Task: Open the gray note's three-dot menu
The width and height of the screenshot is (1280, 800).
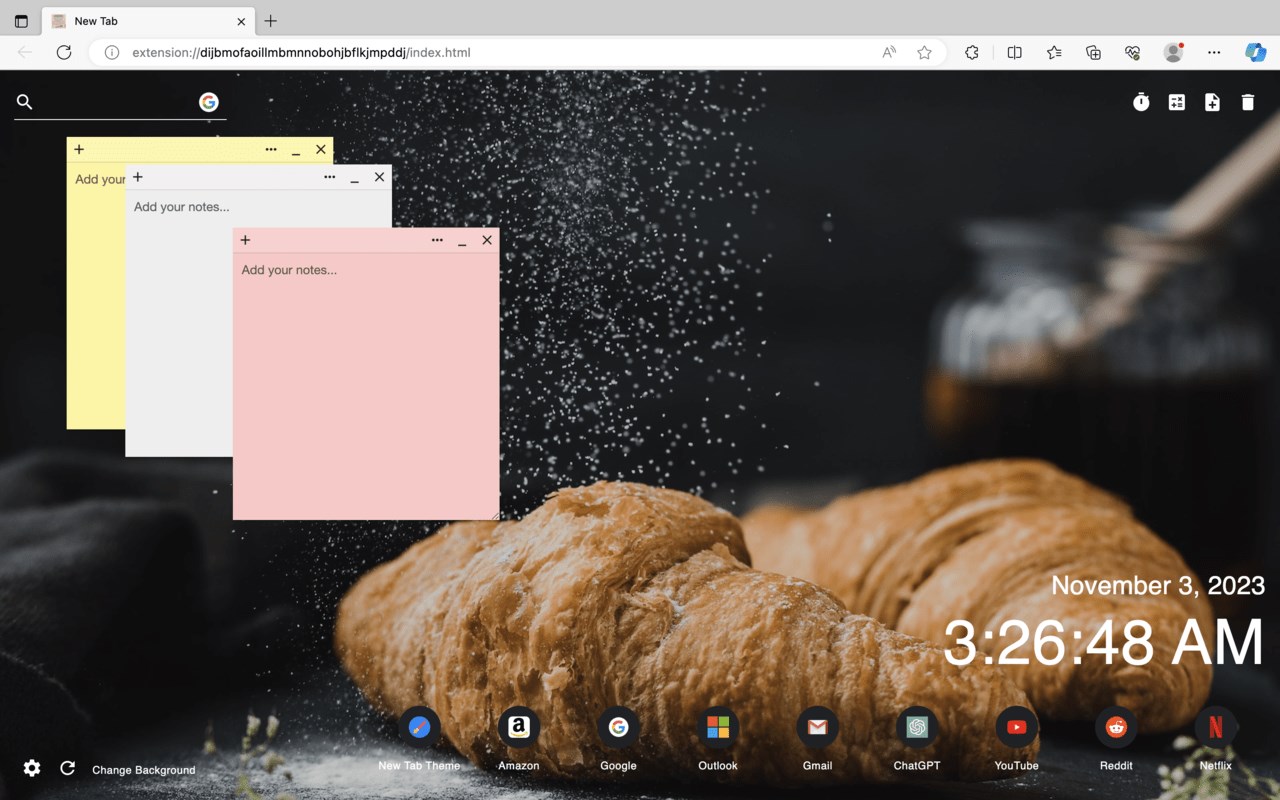Action: [x=330, y=177]
